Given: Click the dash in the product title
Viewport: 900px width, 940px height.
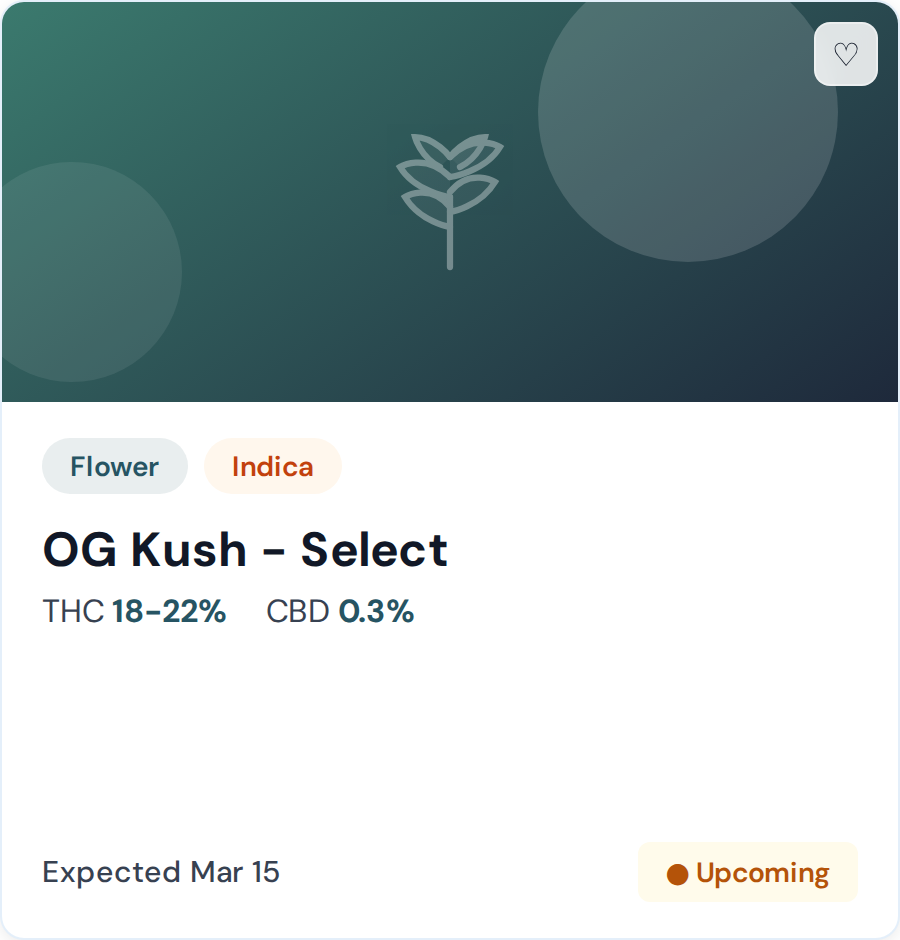Looking at the screenshot, I should point(274,552).
